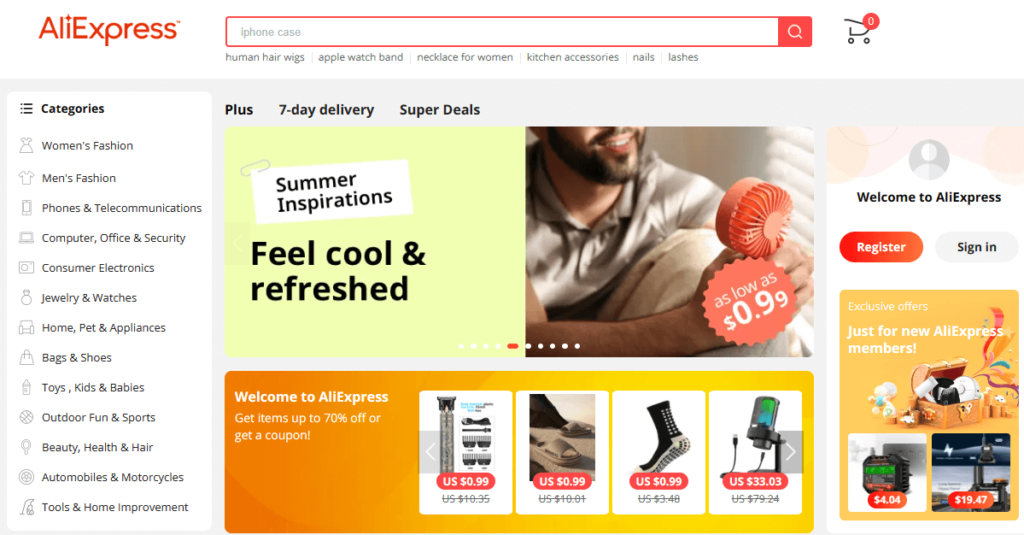
Task: Open the shopping cart icon
Action: point(859,31)
